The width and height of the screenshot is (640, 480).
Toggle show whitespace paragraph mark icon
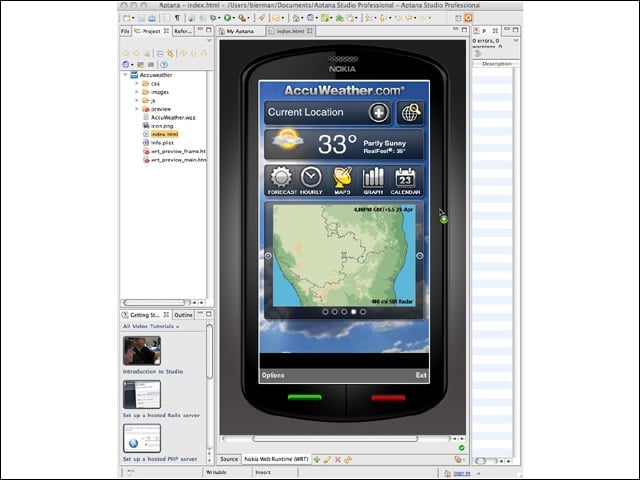(x=178, y=18)
